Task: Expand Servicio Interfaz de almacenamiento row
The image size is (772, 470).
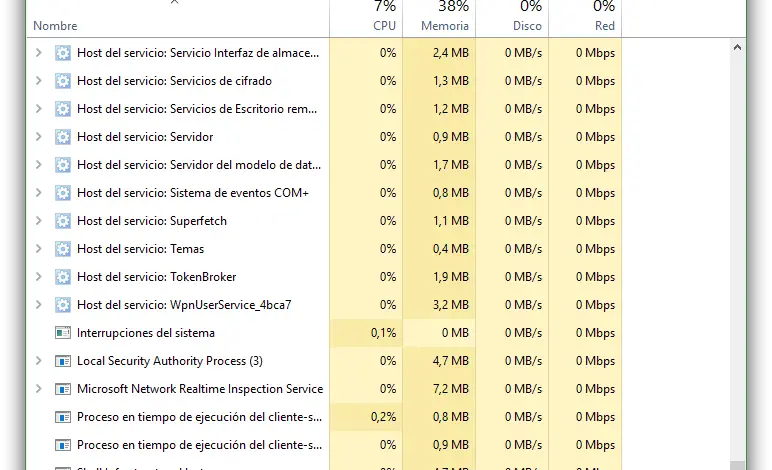Action: [38, 53]
